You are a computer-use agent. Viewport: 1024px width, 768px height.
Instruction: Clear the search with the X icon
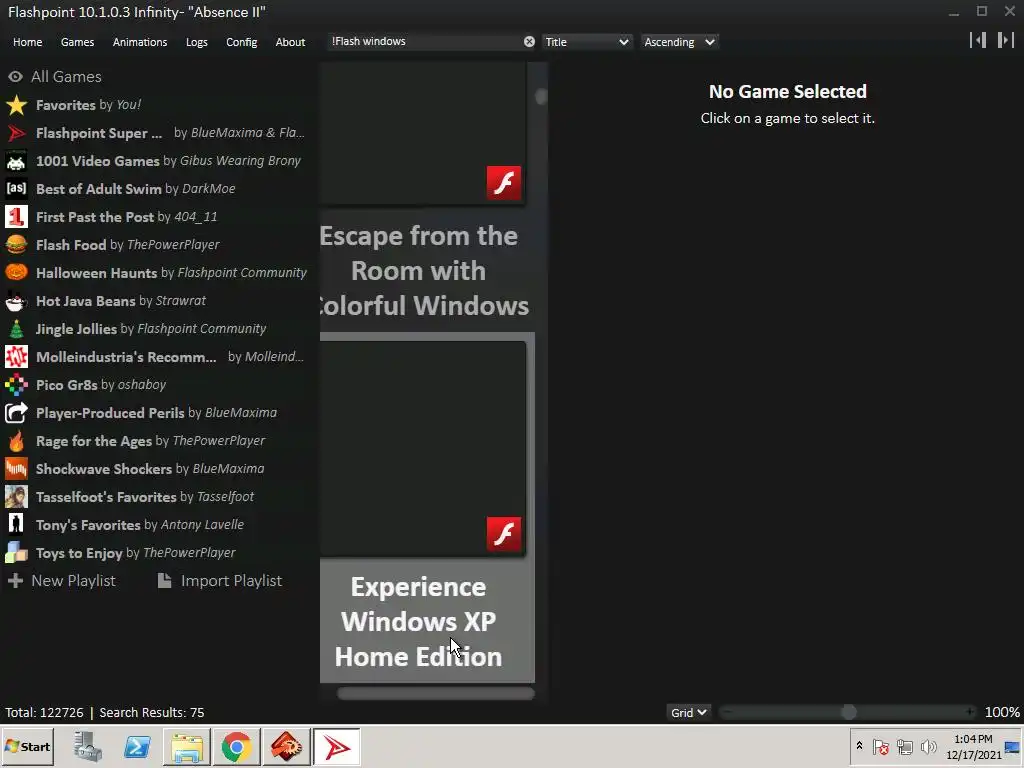[529, 42]
